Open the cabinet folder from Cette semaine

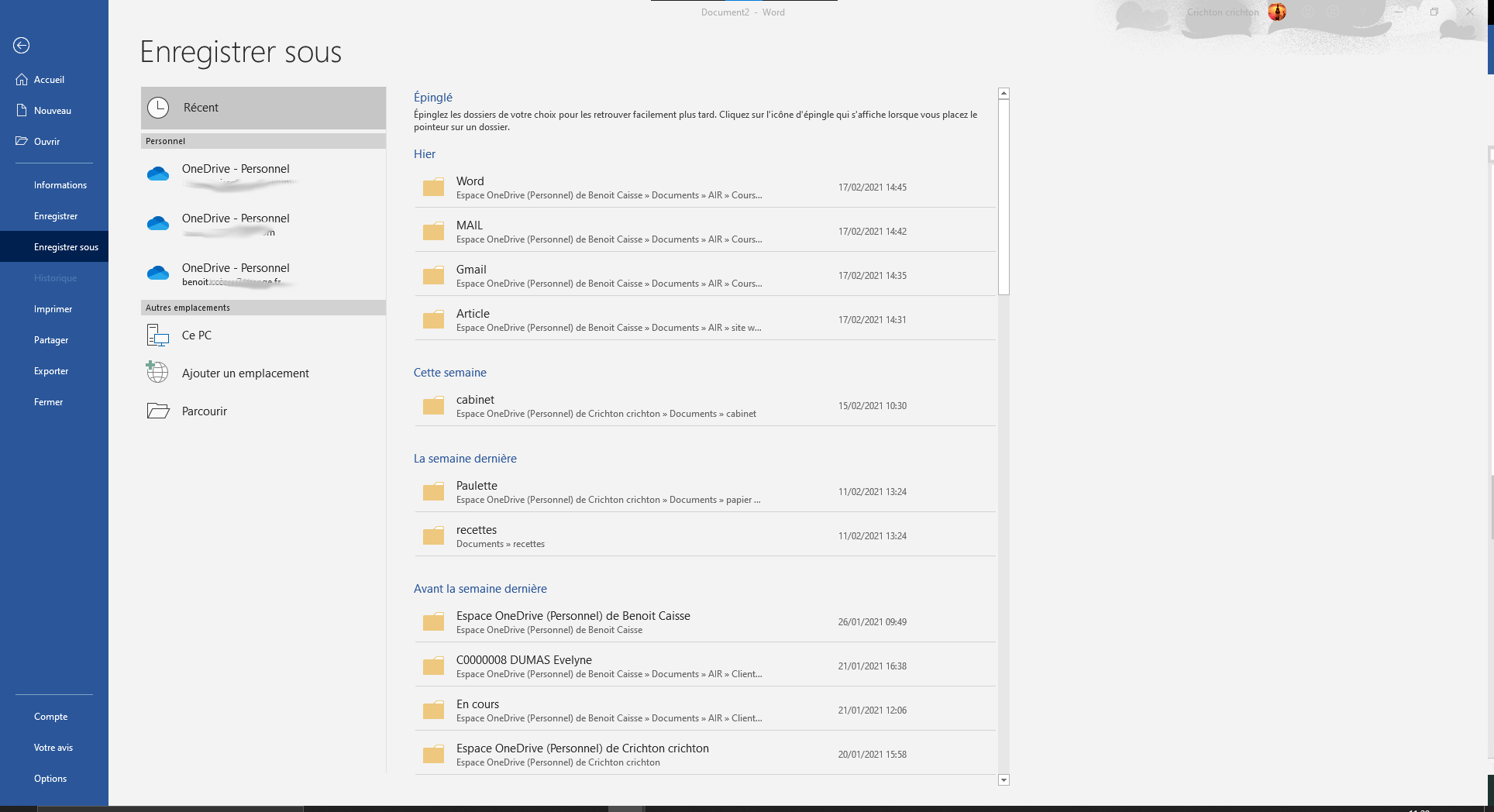(475, 405)
